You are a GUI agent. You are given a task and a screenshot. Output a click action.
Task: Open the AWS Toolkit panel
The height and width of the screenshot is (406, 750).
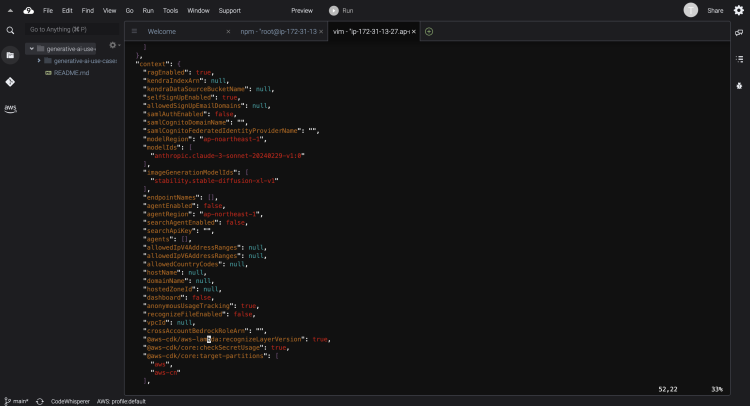point(10,108)
